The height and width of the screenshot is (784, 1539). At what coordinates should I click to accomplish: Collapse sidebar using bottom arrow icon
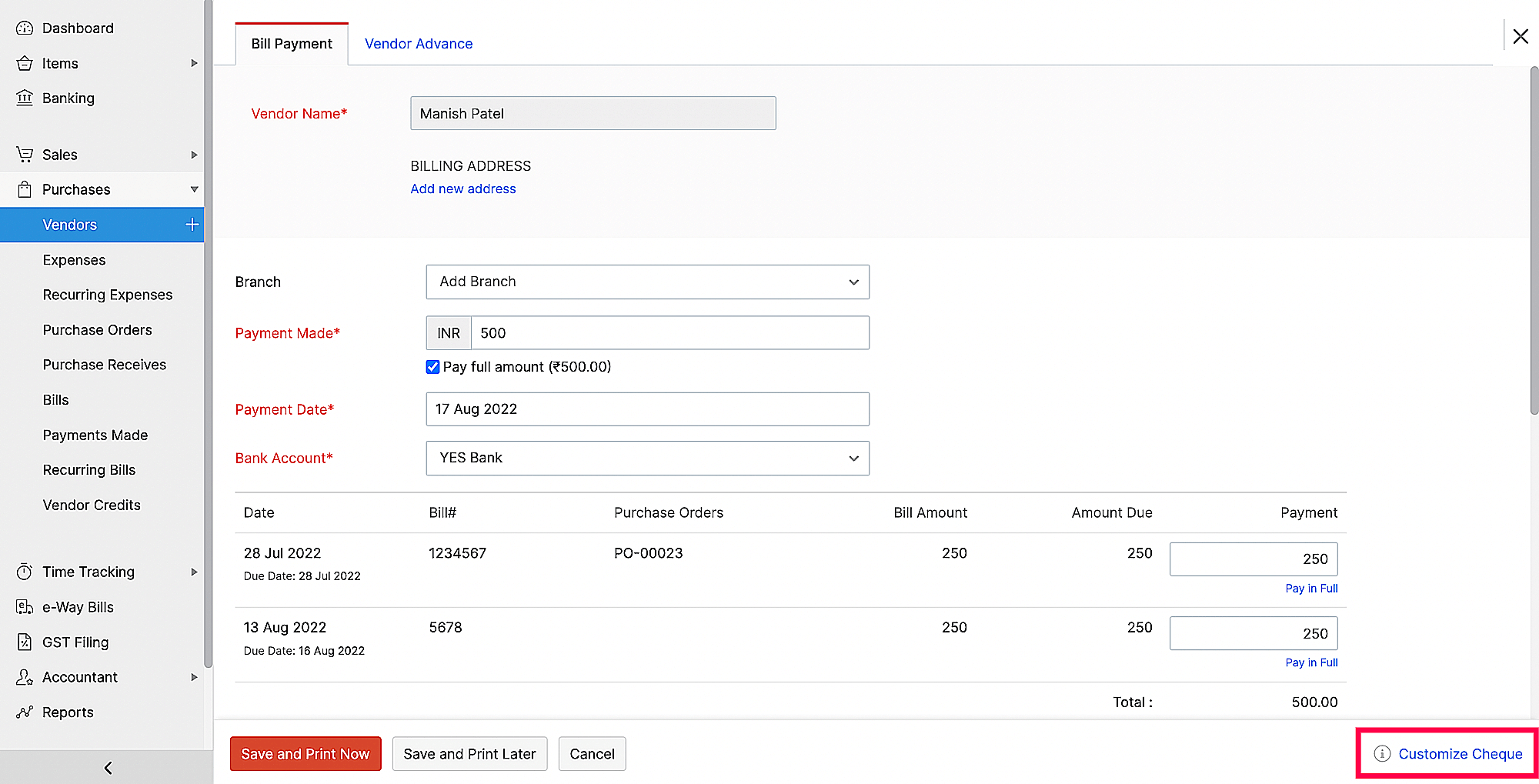tap(108, 768)
